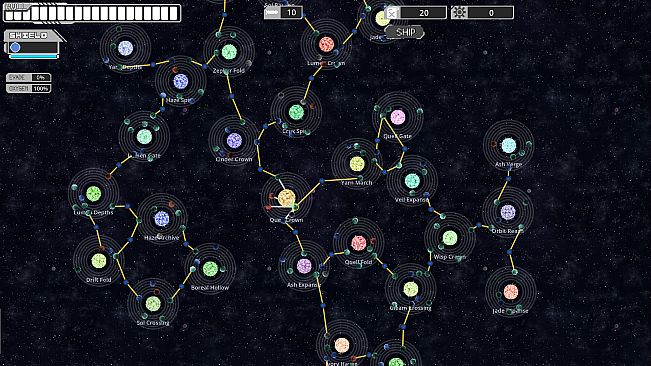This screenshot has height=366, width=651.
Task: Select the Lumen Crown red star
Action: 326,44
